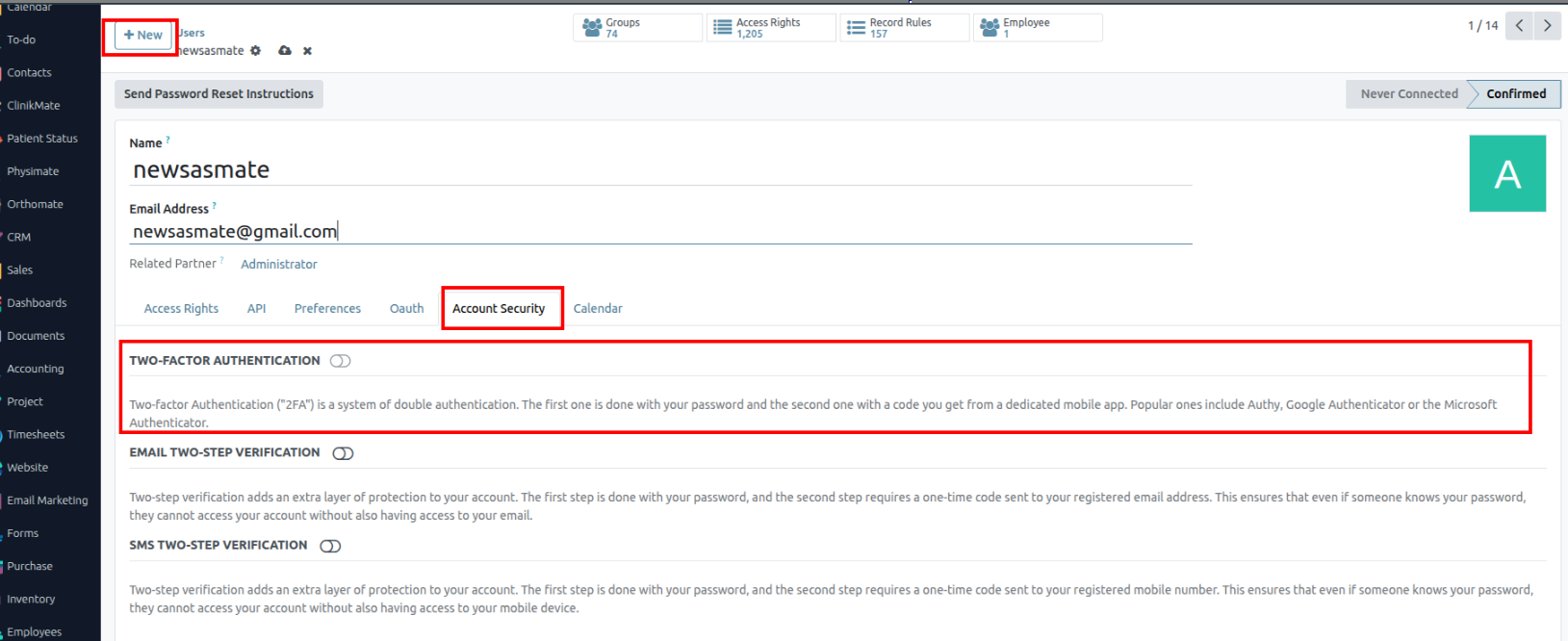Open the Administrator related partner link

click(x=278, y=265)
